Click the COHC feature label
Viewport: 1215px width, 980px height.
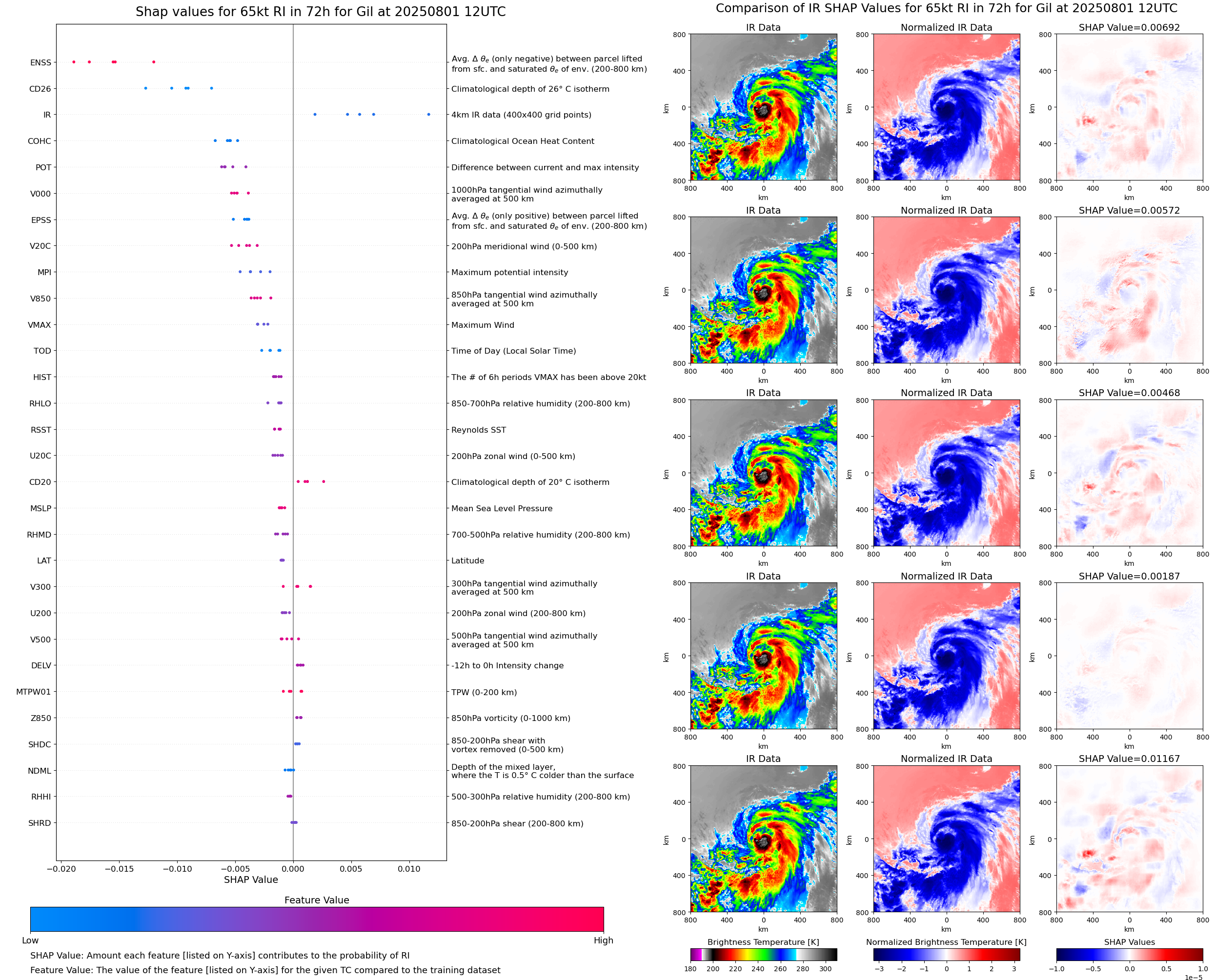(x=40, y=141)
